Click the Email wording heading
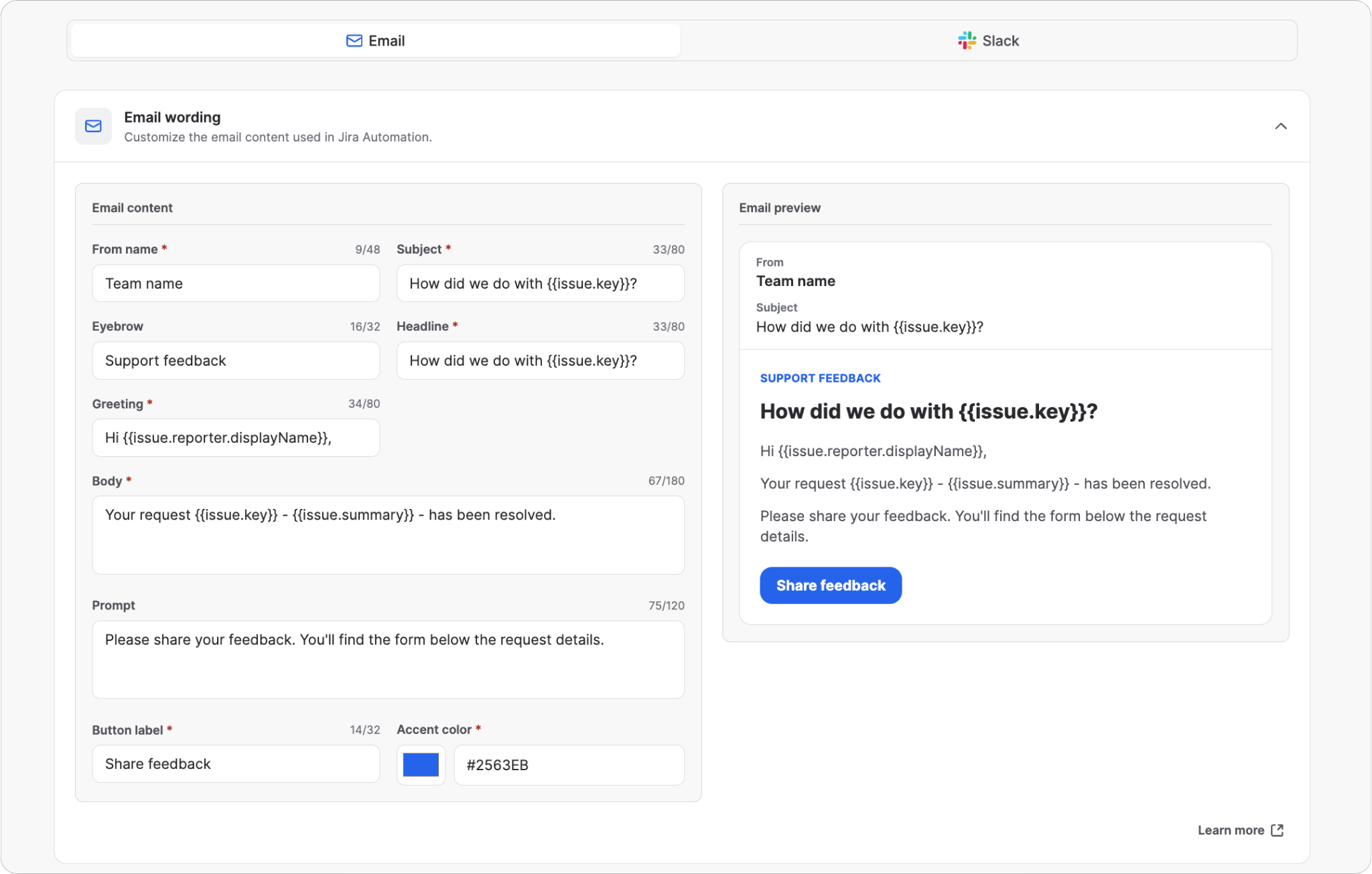 172,117
